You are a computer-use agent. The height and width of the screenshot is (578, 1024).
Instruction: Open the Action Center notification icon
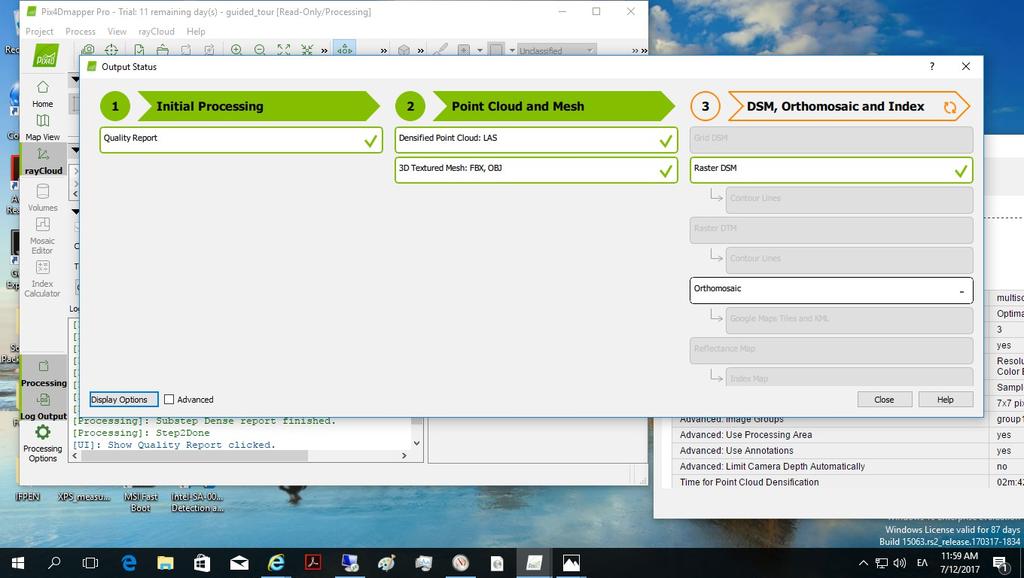[1000, 563]
